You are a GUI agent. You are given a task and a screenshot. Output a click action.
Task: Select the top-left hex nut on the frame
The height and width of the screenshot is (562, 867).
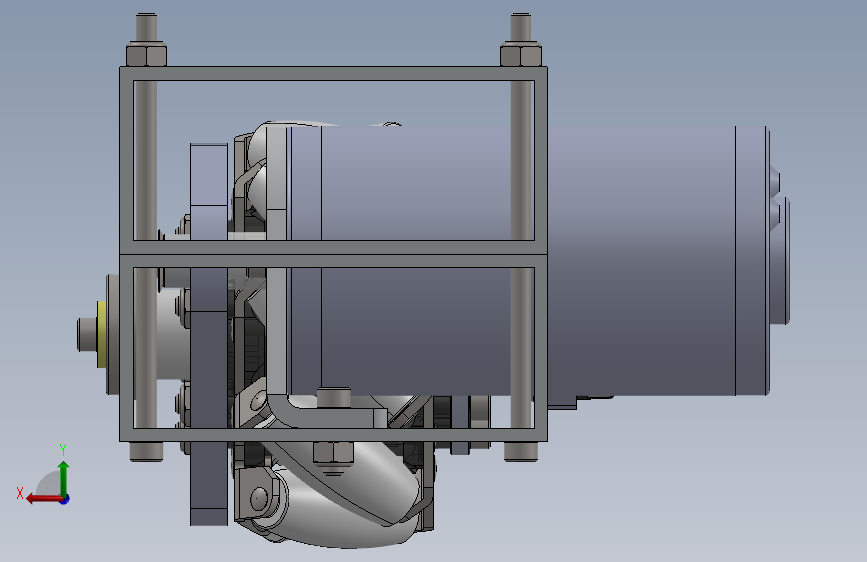pos(147,54)
